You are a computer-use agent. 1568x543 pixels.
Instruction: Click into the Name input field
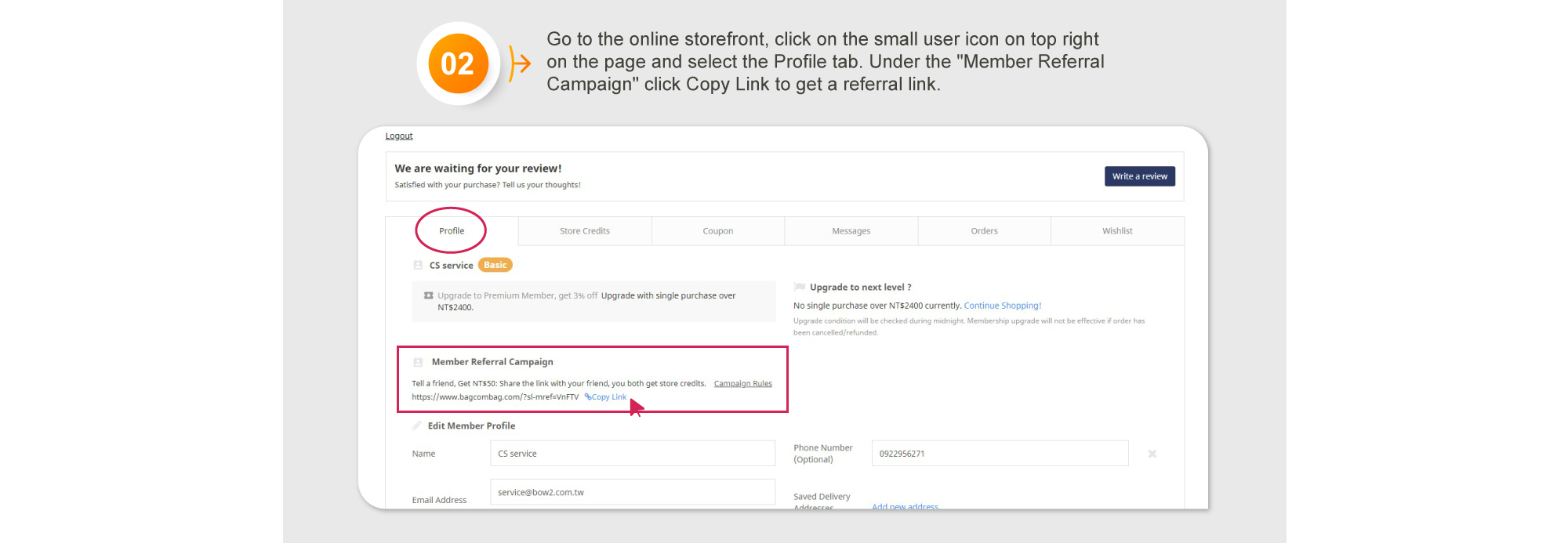(632, 454)
